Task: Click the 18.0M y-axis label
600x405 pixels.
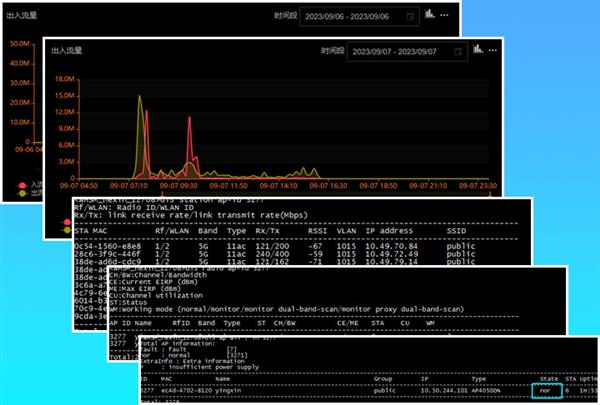Action: pos(65,79)
